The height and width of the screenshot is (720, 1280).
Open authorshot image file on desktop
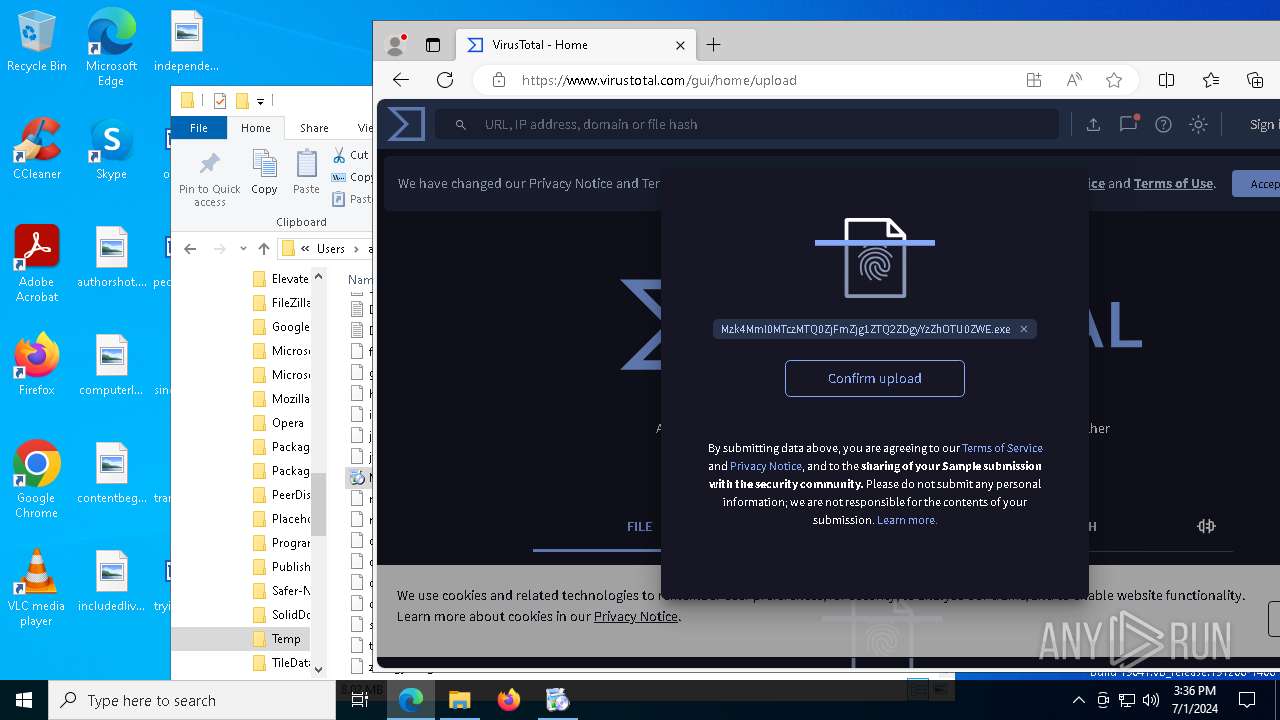coord(111,257)
